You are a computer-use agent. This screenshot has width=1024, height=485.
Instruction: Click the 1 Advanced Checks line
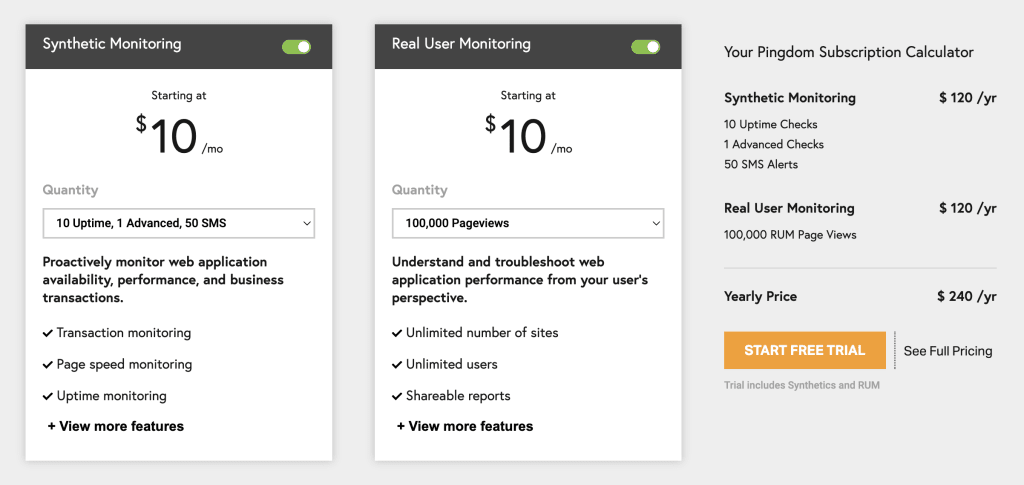pyautogui.click(x=774, y=144)
